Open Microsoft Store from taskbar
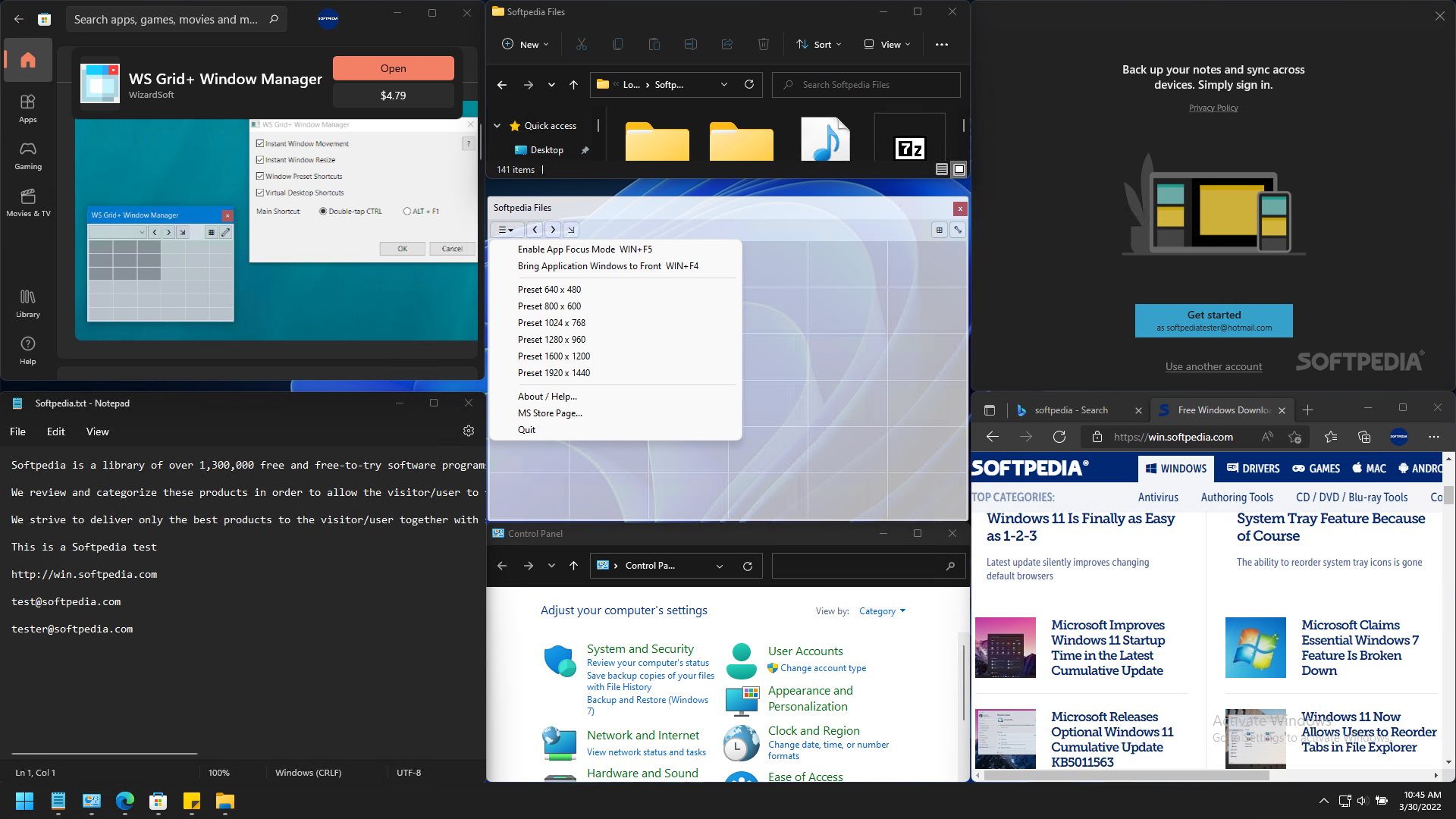 tap(158, 801)
